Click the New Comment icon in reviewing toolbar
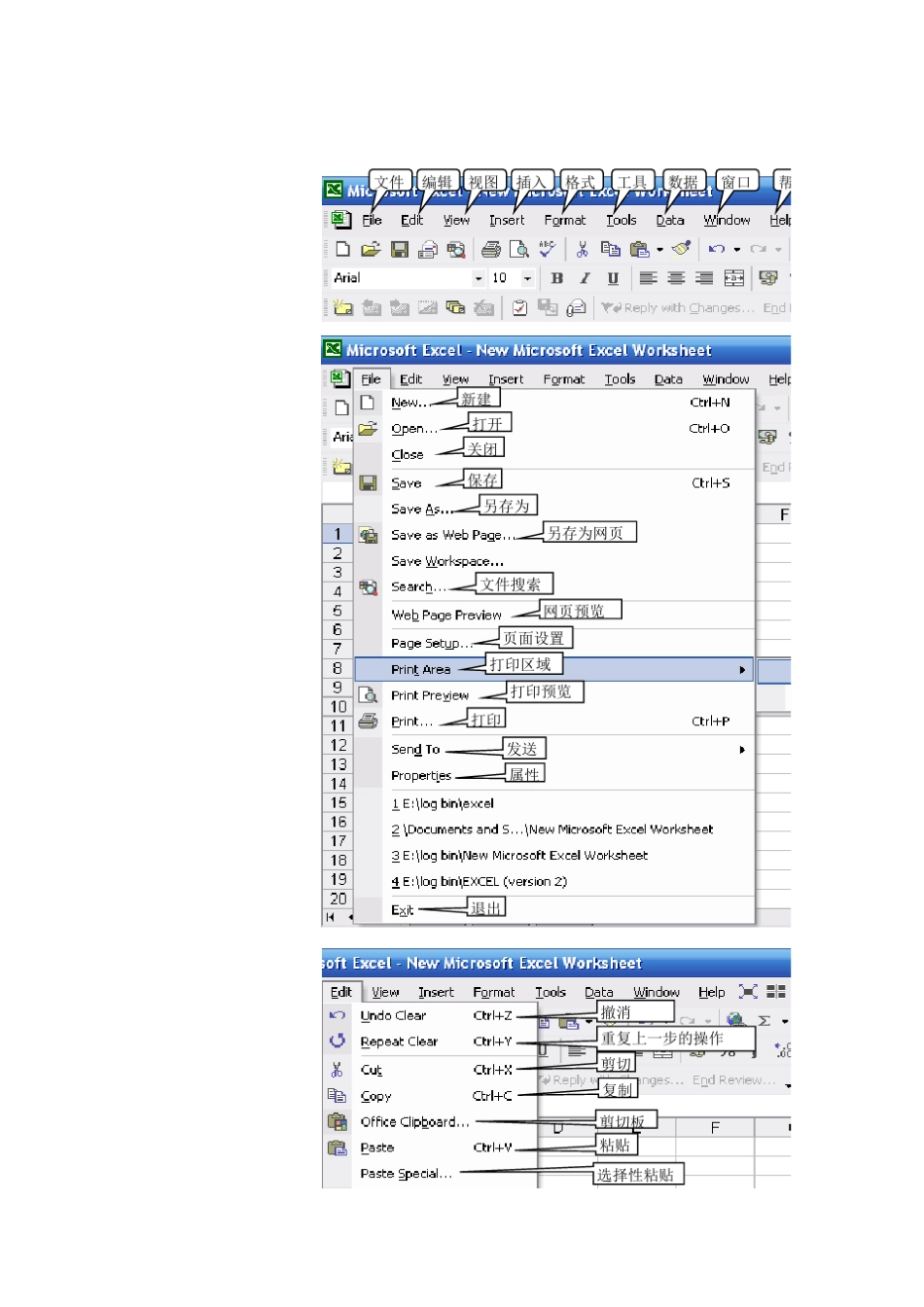Screen dimensions: 924x1307 tap(342, 307)
